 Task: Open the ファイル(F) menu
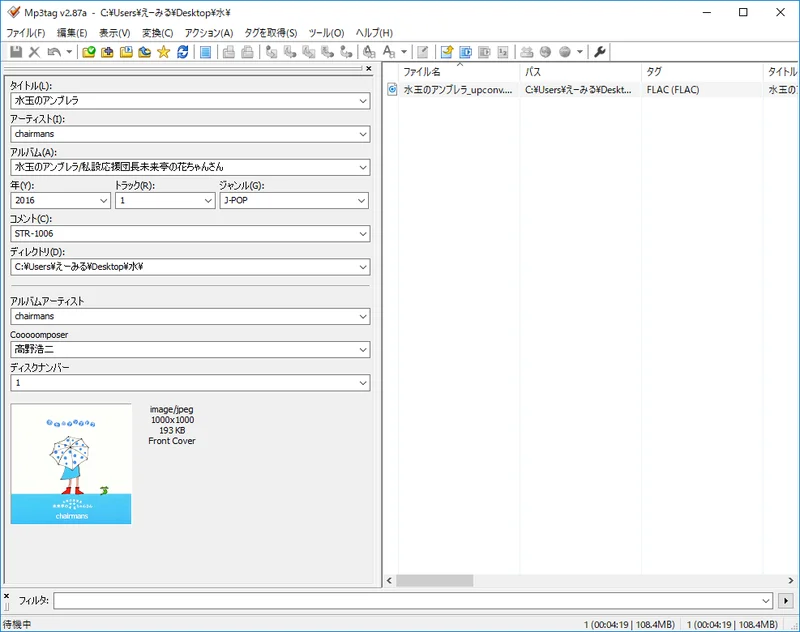tap(25, 33)
